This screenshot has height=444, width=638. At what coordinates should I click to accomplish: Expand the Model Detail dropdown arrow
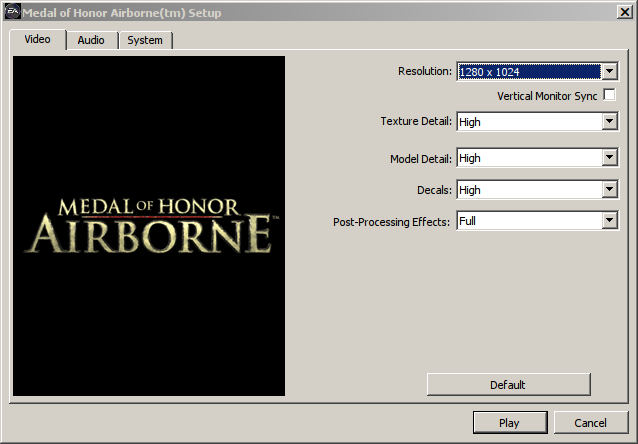pyautogui.click(x=609, y=157)
